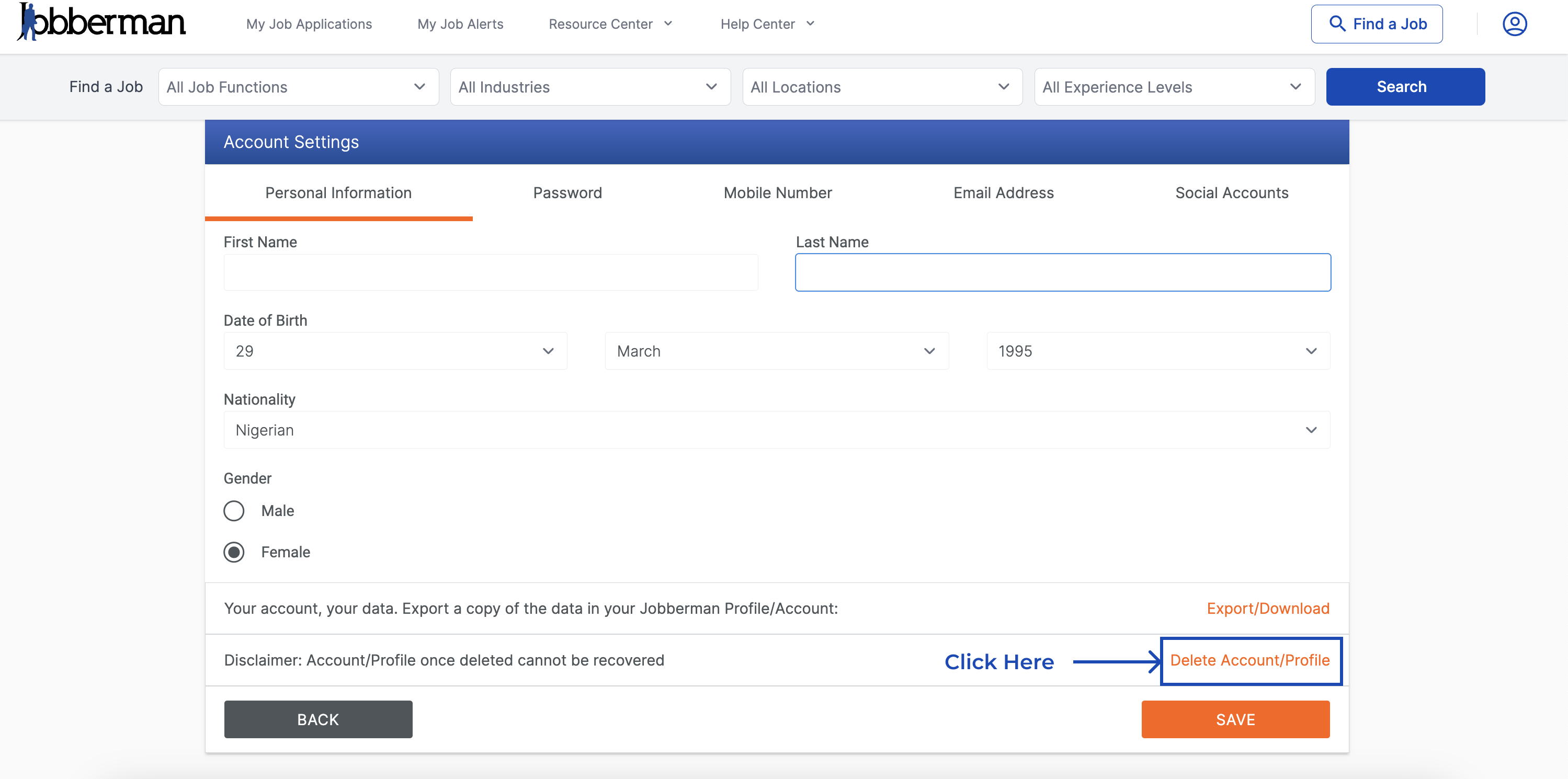Click the Find a Job button
This screenshot has width=1568, height=779.
click(1376, 24)
